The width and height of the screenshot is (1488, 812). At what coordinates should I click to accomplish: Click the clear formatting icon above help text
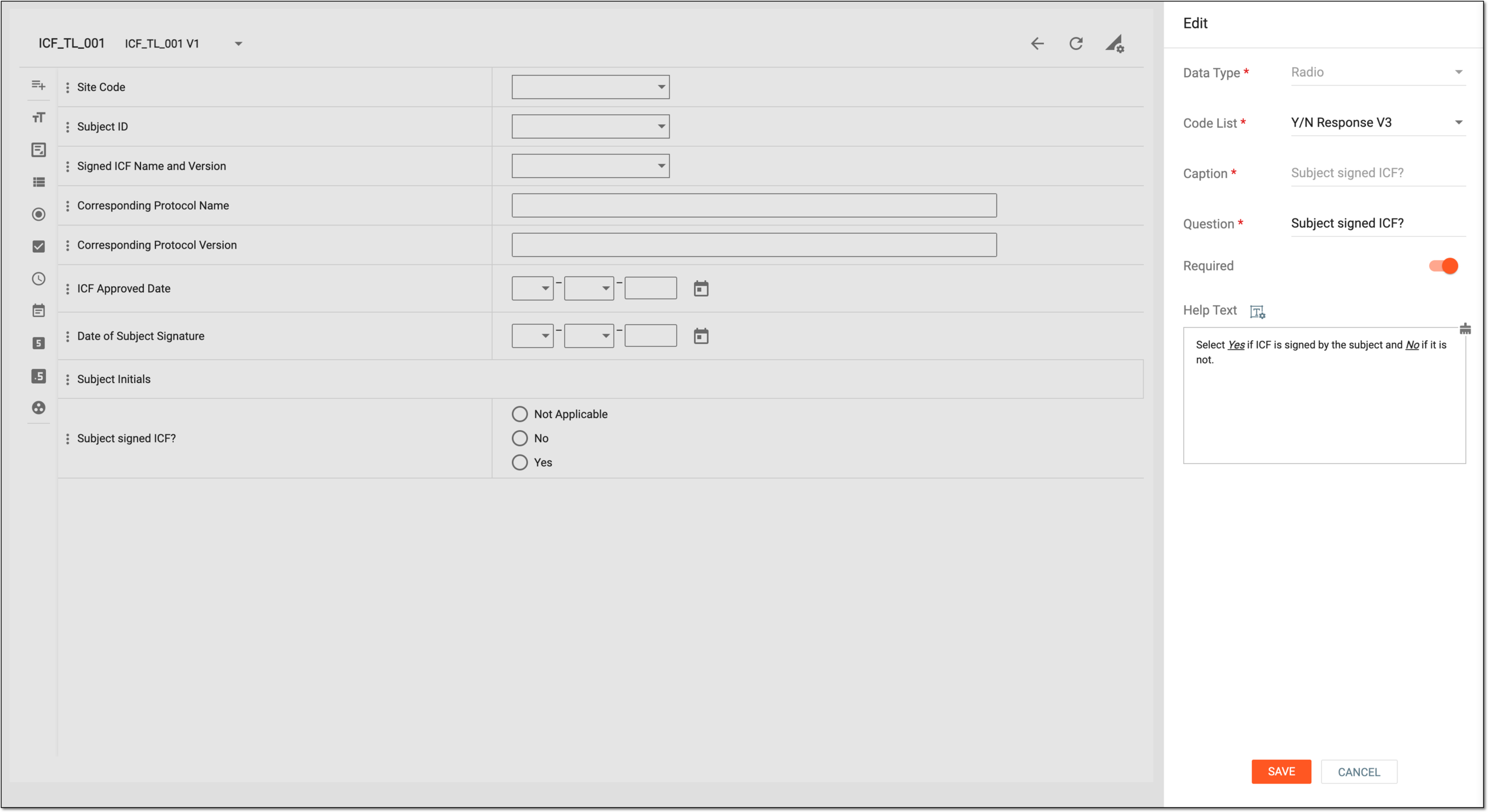point(1465,328)
